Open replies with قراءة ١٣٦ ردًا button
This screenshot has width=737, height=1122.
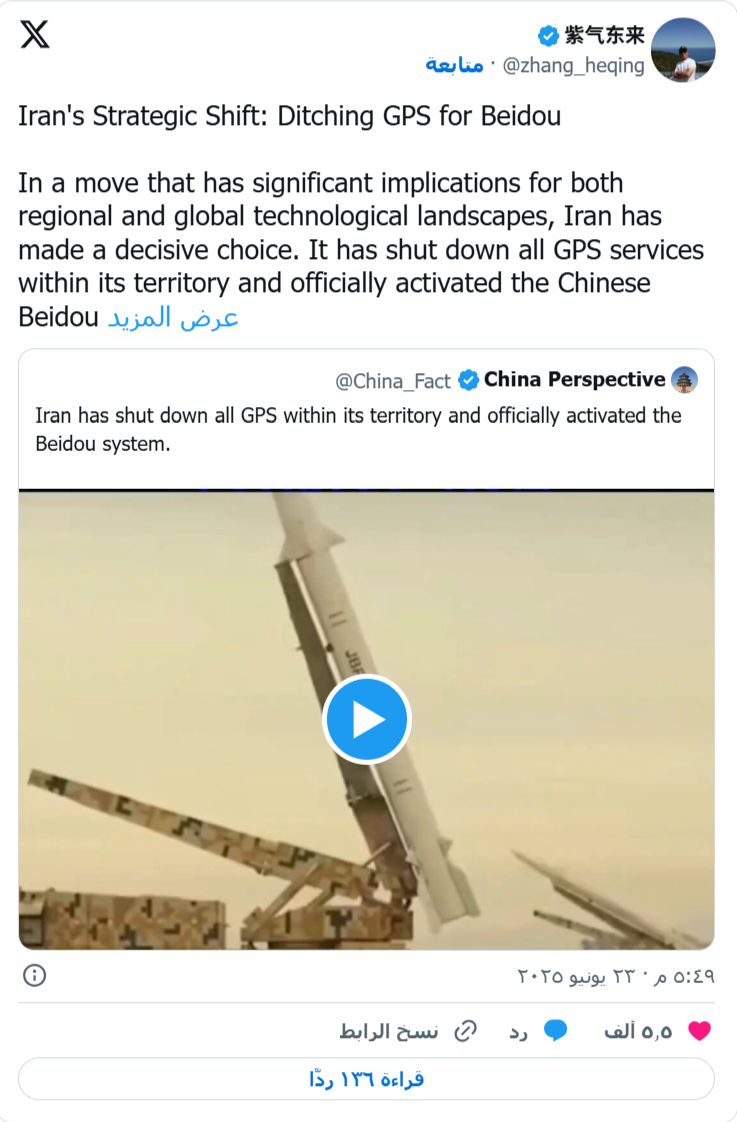pos(366,1078)
